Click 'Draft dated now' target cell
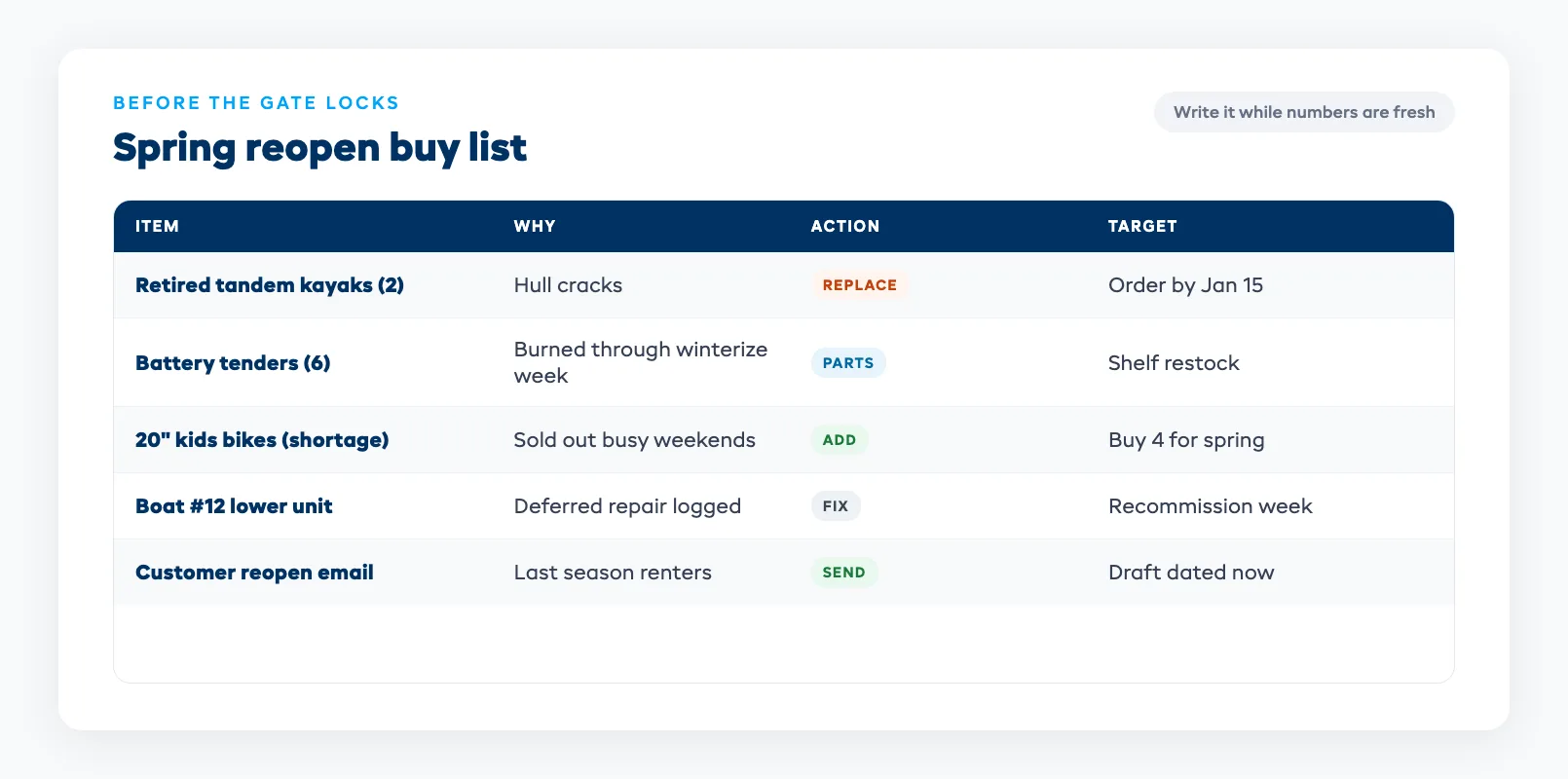 coord(1191,573)
